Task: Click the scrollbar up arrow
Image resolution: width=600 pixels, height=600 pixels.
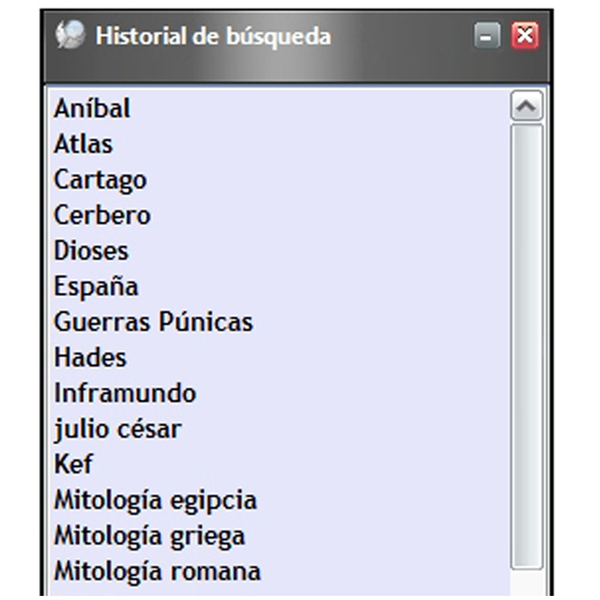Action: (x=527, y=106)
